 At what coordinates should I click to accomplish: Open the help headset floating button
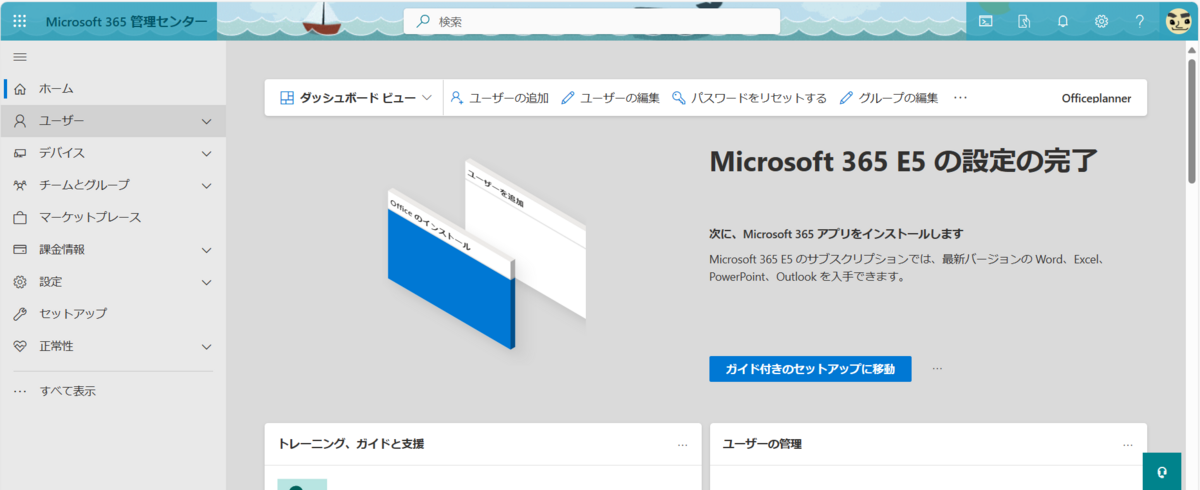pyautogui.click(x=1162, y=471)
